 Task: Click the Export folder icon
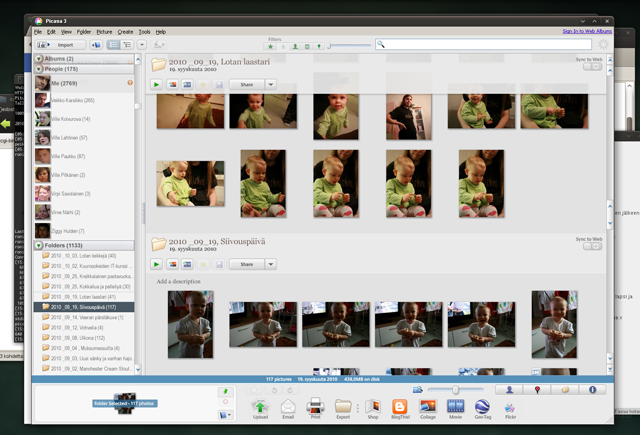tap(343, 409)
